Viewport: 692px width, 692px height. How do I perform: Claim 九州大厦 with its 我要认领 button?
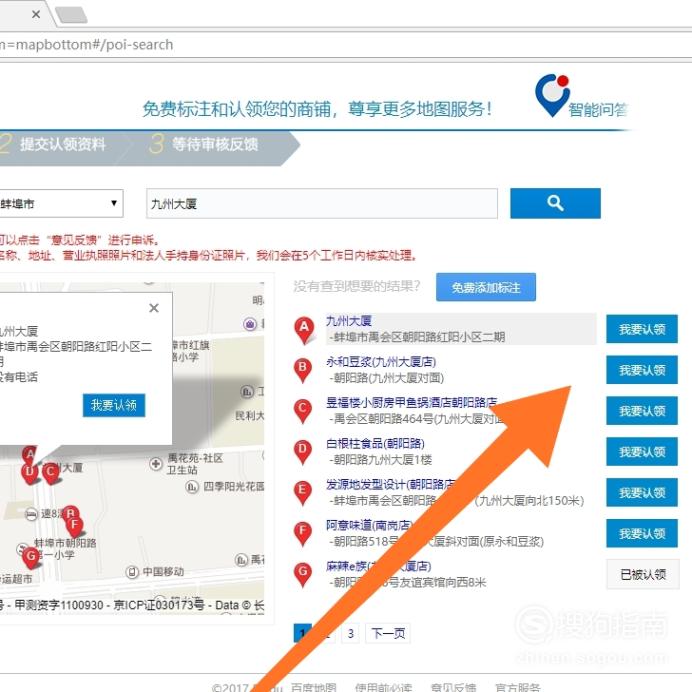[x=642, y=329]
